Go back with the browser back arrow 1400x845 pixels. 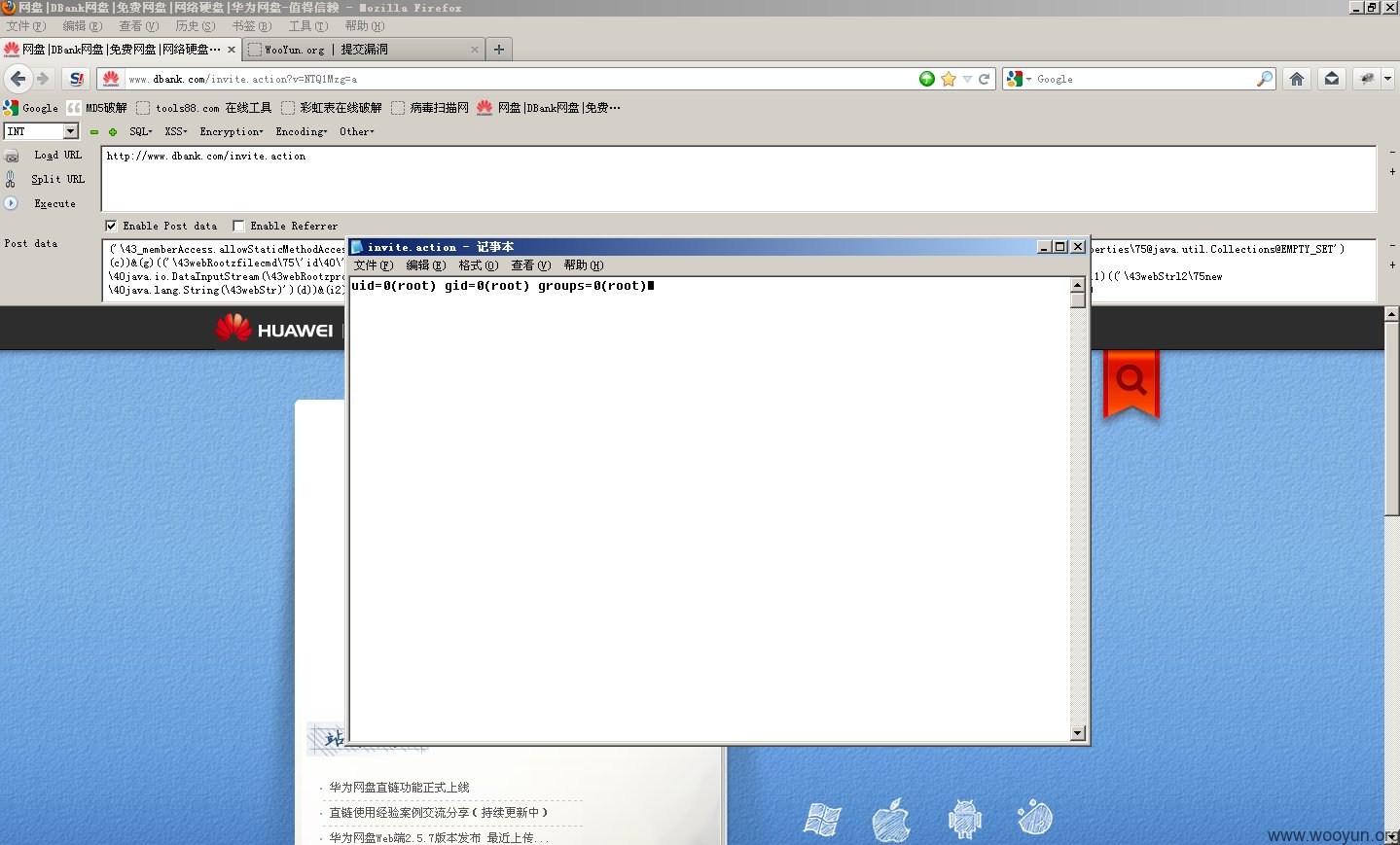[18, 79]
